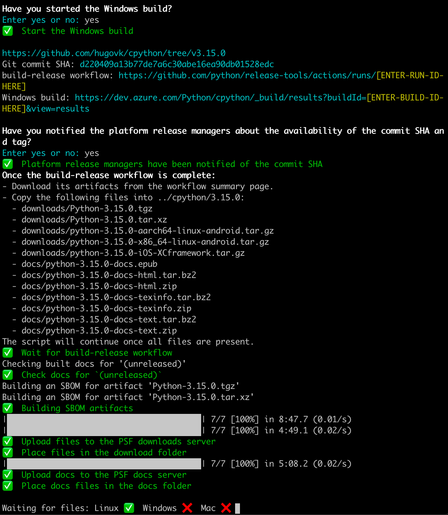Click SBOM line for 'Python-3.15.0.tgz'
448x515 pixels.
point(121,386)
